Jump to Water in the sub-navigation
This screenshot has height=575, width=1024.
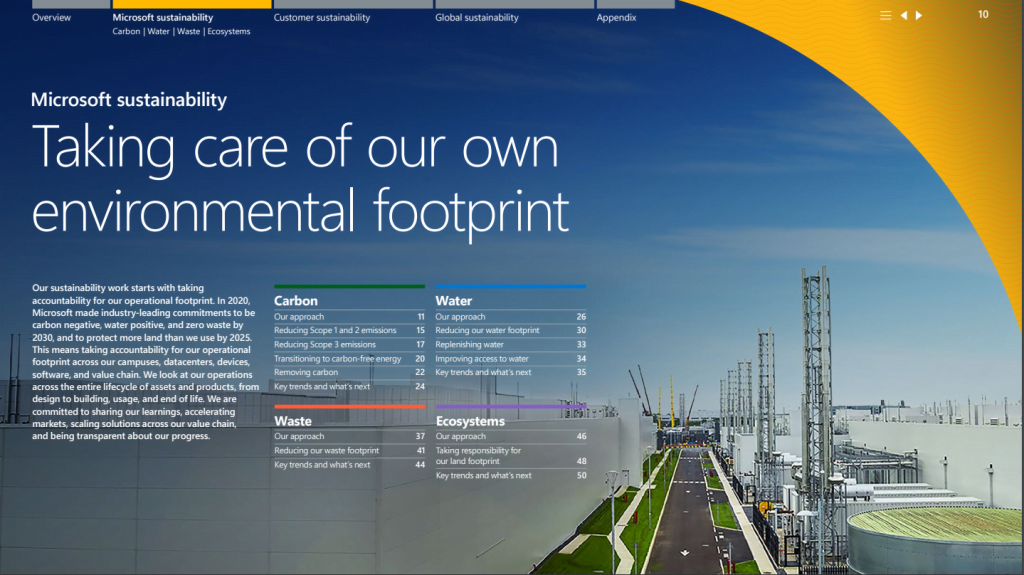click(159, 31)
